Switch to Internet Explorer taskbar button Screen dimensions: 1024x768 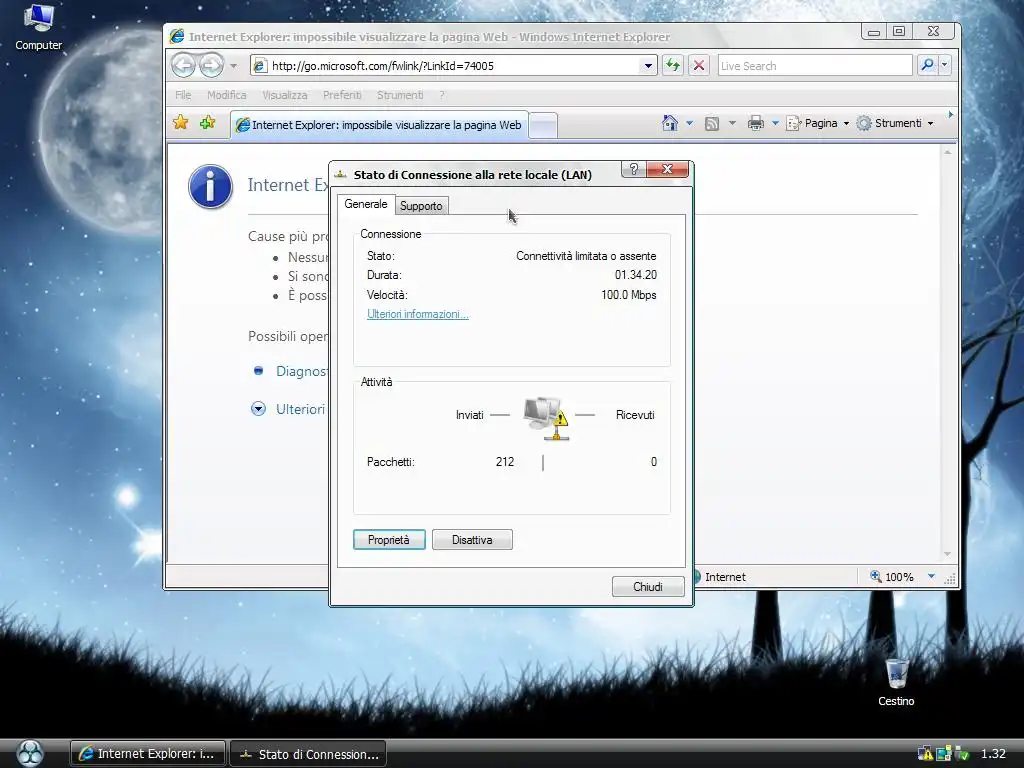point(148,754)
